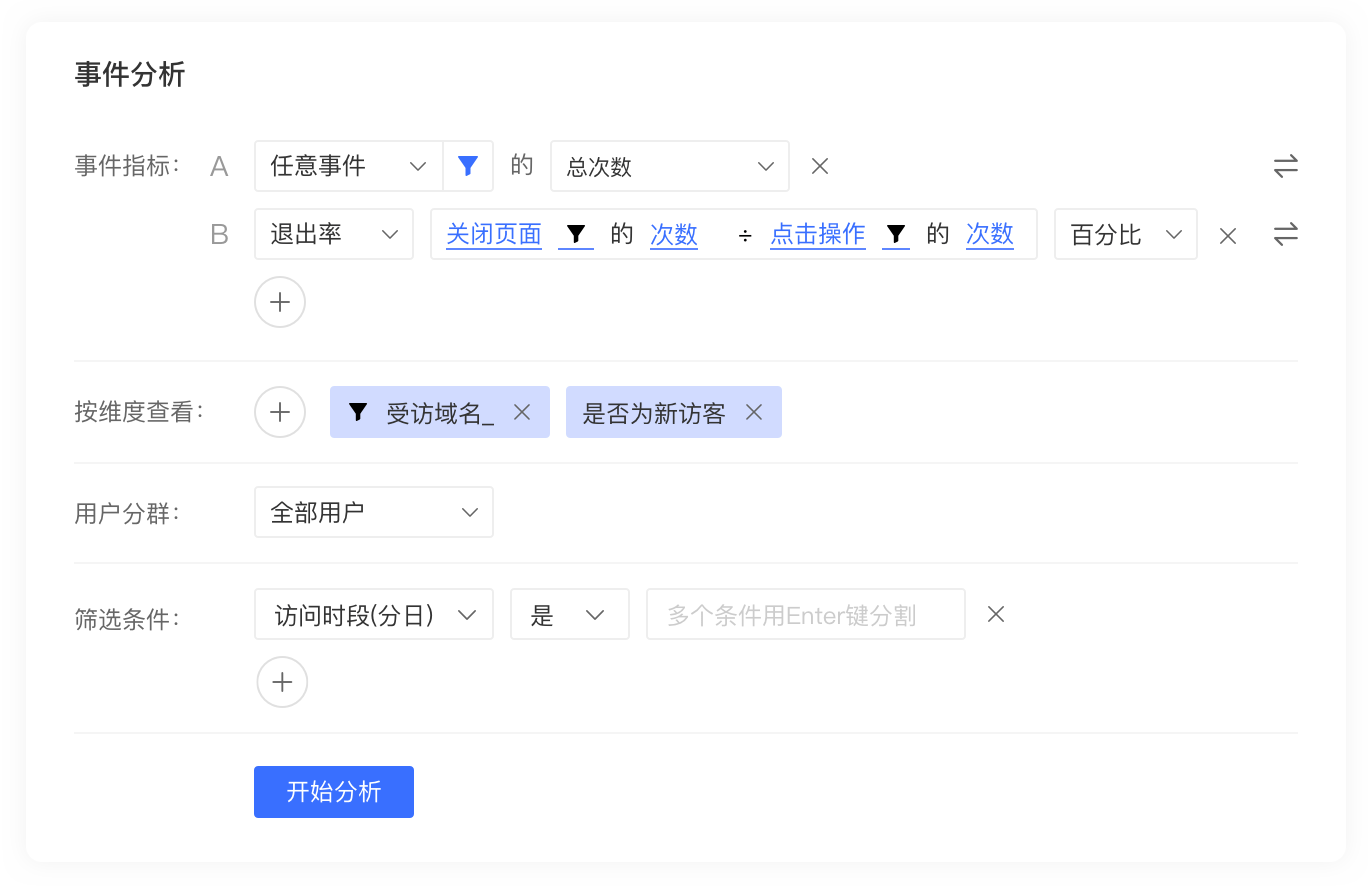The width and height of the screenshot is (1368, 888).
Task: Click the 点击操作 event link
Action: (818, 235)
